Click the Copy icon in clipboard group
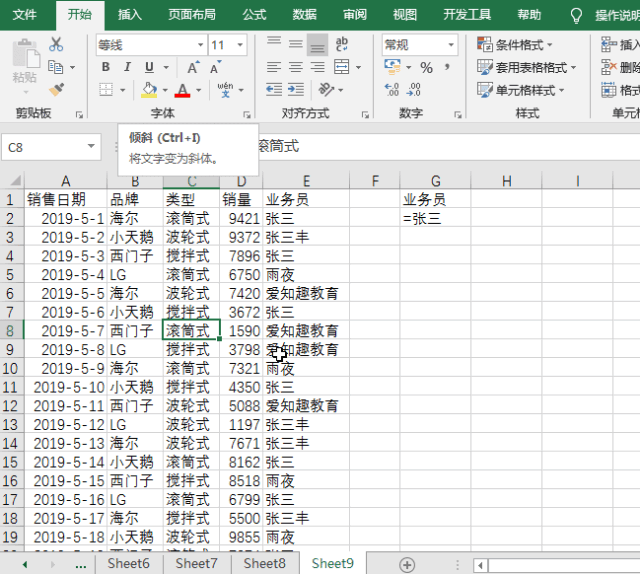The width and height of the screenshot is (640, 574). [56, 67]
